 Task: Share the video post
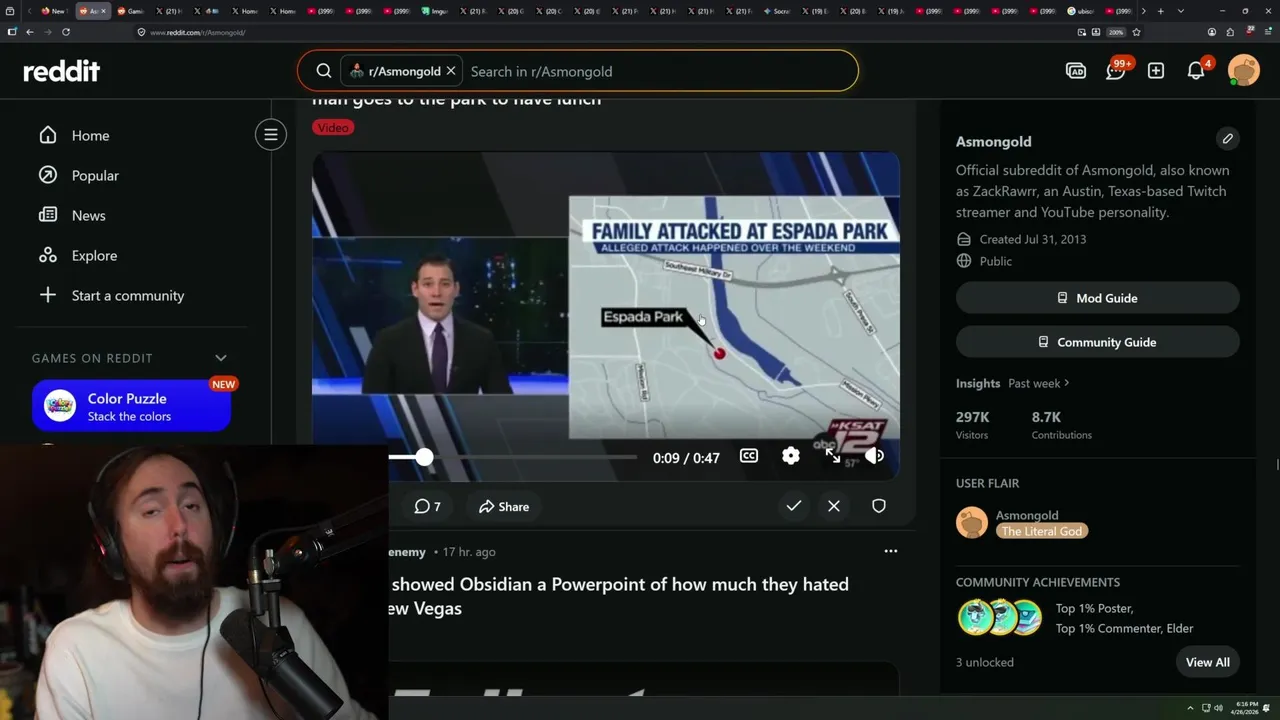pos(504,506)
